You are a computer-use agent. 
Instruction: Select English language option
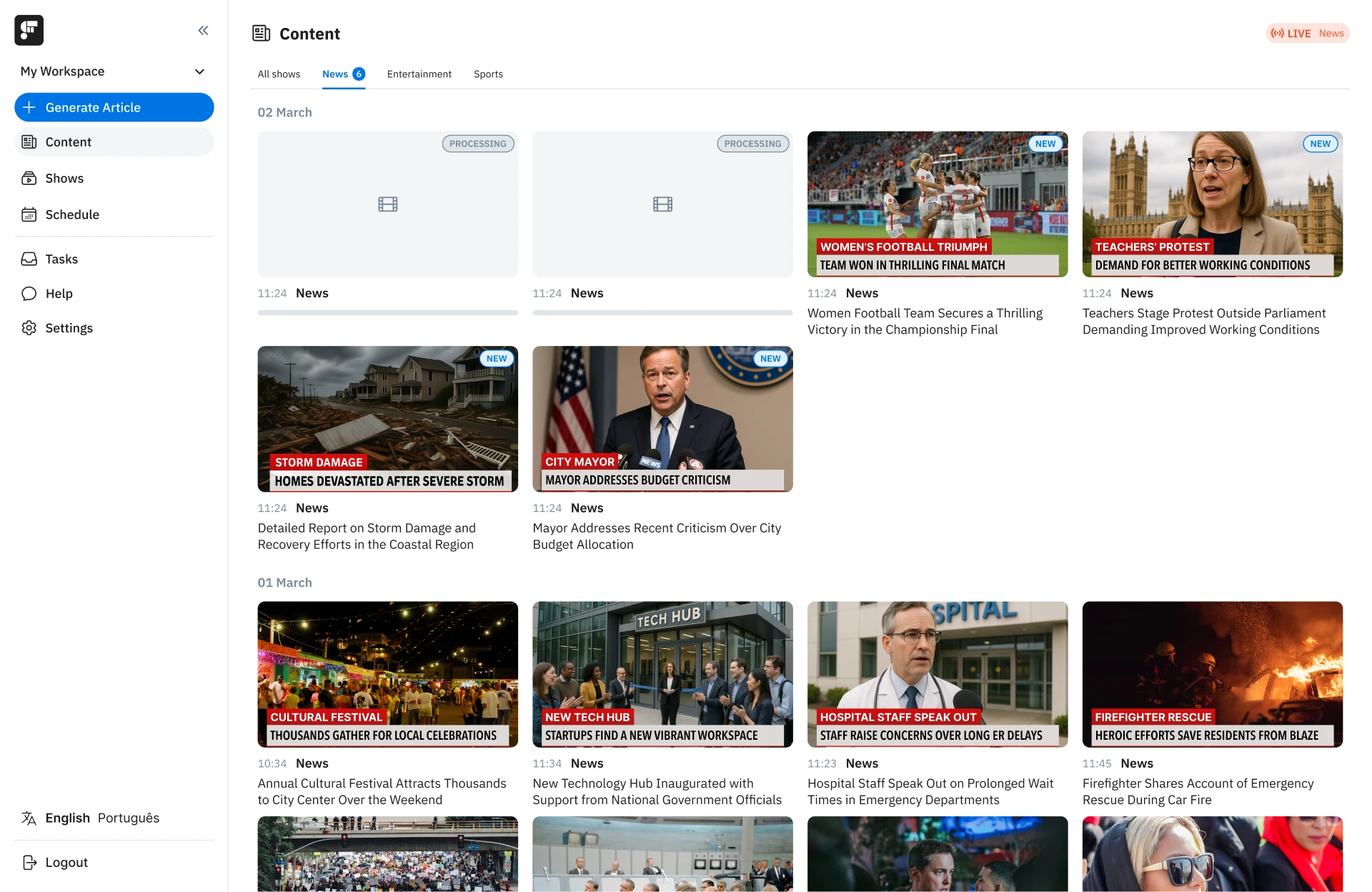tap(67, 818)
